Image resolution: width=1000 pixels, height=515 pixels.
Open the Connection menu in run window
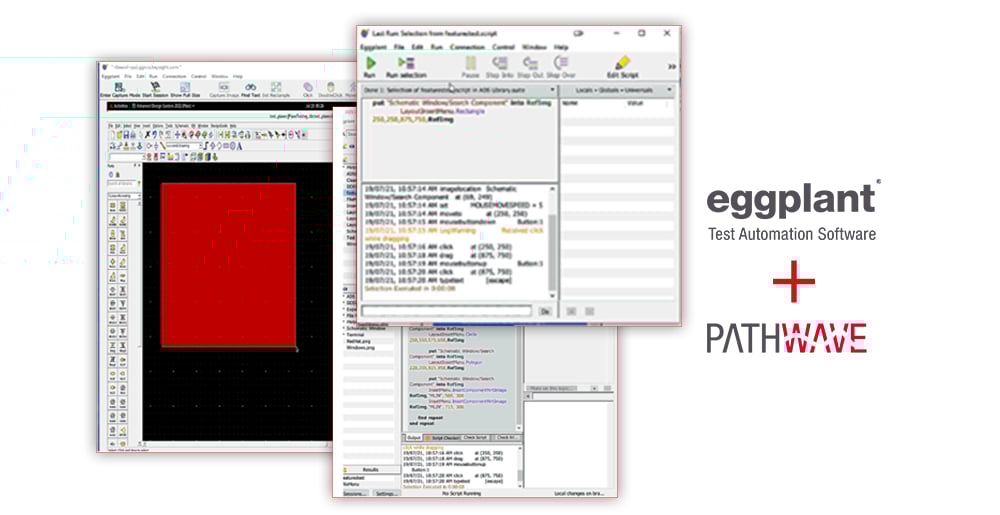tap(467, 47)
